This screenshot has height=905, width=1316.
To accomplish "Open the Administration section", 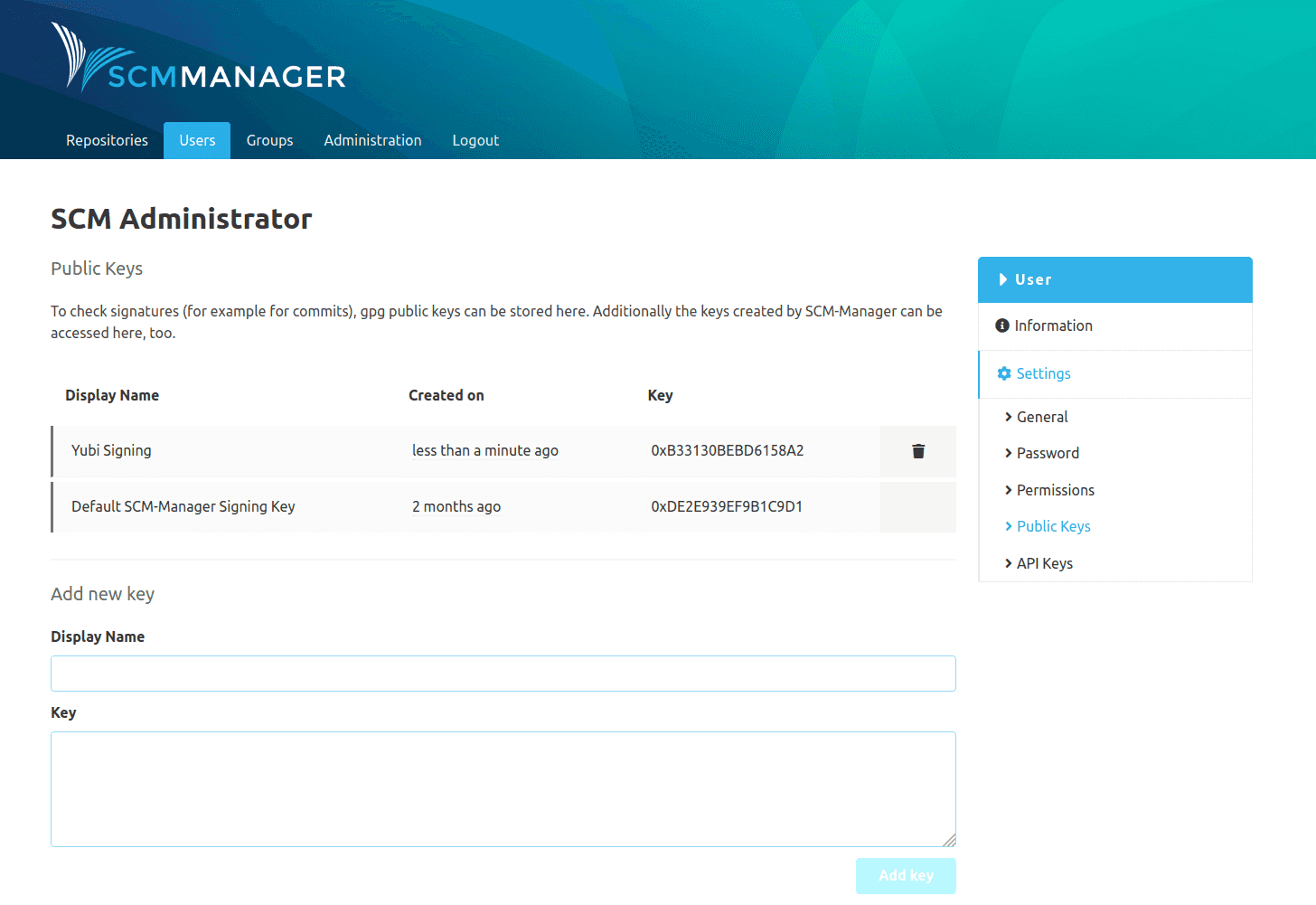I will click(x=372, y=140).
